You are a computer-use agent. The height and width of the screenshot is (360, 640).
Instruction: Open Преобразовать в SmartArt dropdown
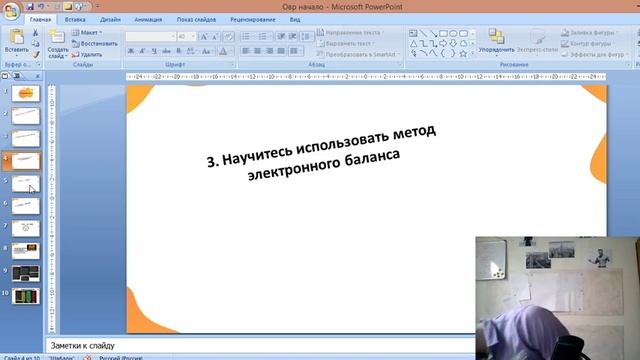[x=358, y=54]
